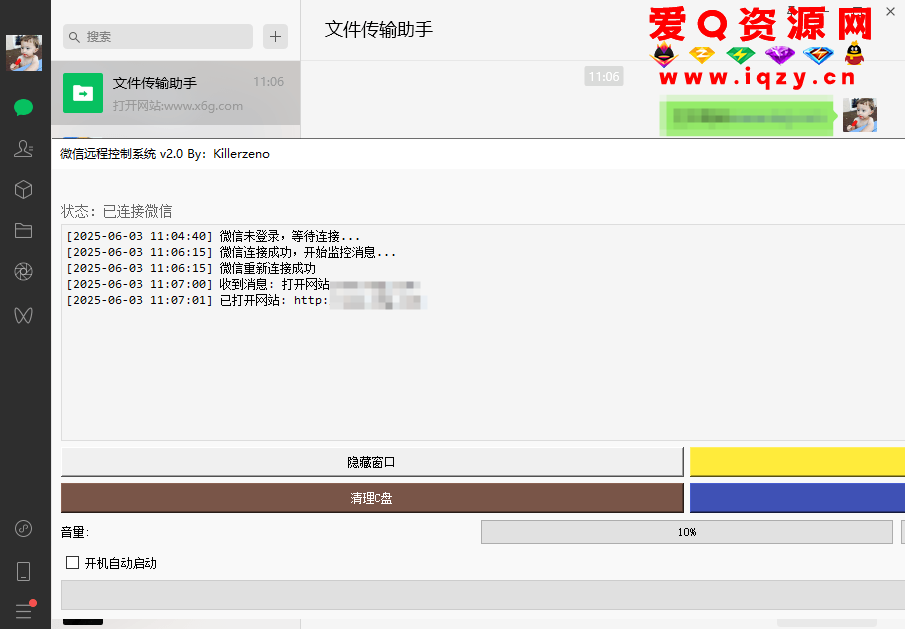Click the 隐藏窗口 button
Image resolution: width=905 pixels, height=629 pixels.
(x=372, y=462)
